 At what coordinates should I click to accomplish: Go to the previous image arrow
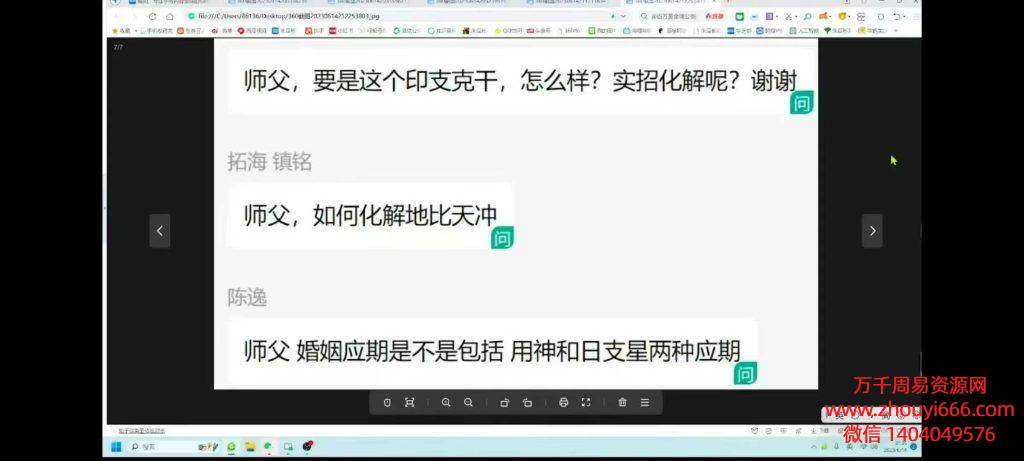pyautogui.click(x=159, y=231)
